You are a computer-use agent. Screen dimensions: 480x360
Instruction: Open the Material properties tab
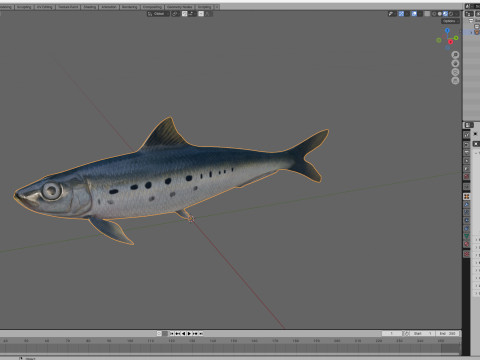[467, 244]
